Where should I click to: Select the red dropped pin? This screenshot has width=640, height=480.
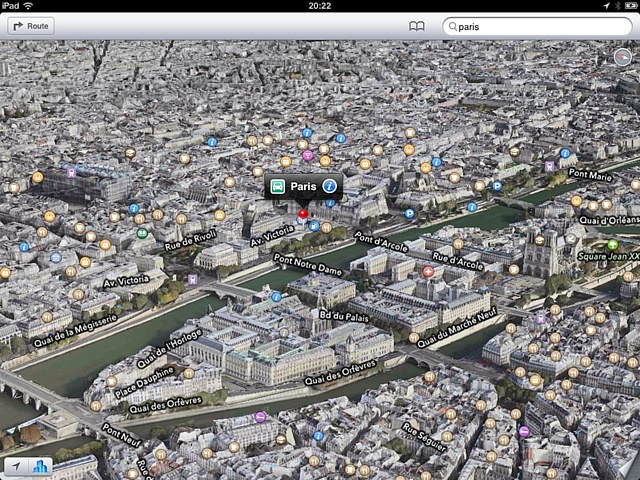(303, 214)
